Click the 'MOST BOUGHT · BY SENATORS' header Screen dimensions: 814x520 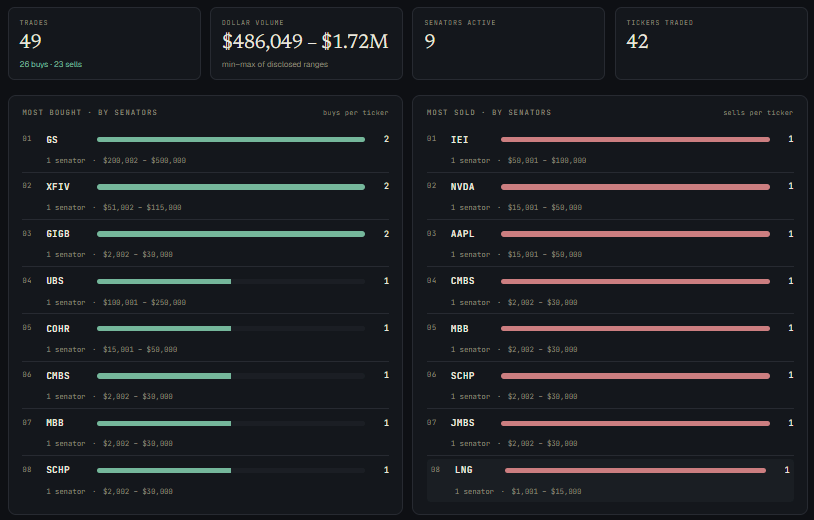[x=90, y=113]
